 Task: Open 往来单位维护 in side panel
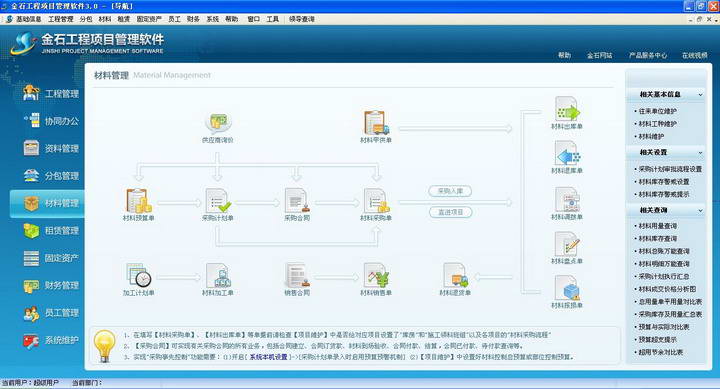pos(658,111)
